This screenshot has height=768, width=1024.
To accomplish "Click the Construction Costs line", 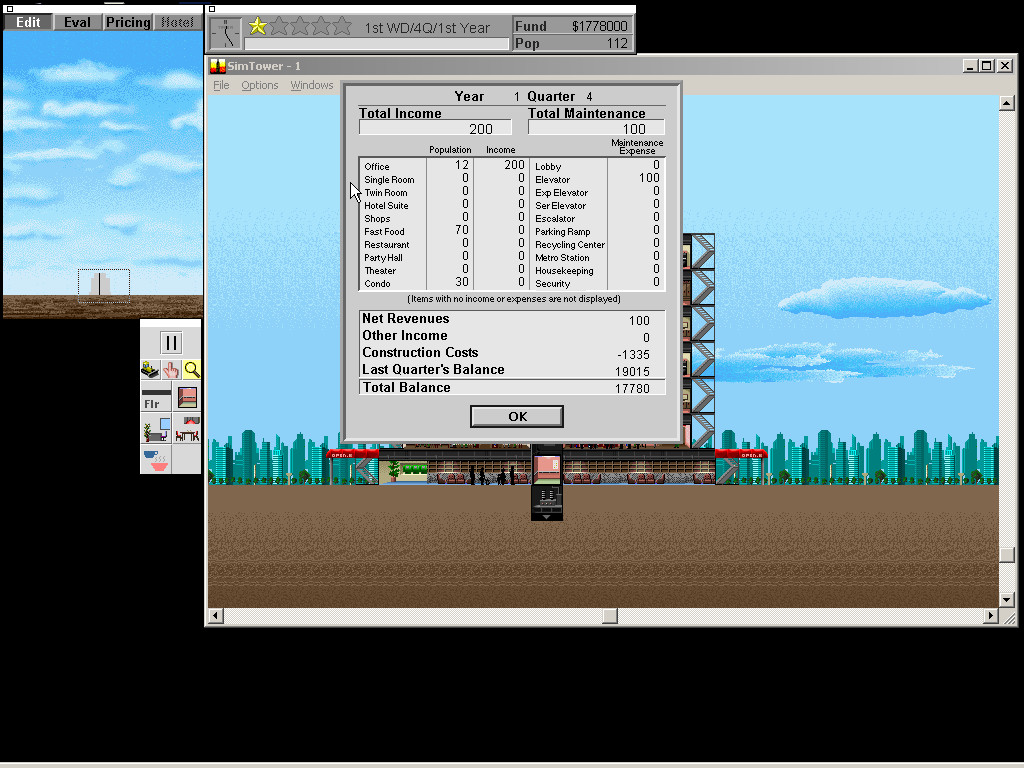I will (512, 353).
